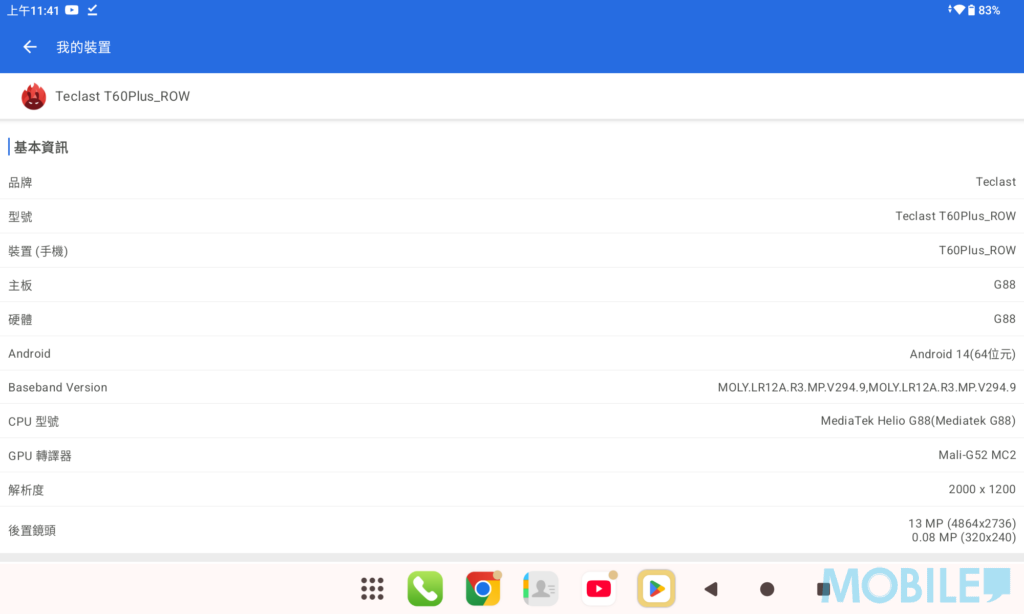Screen dimensions: 1024x614
Task: Open the Contacts app in the taskbar
Action: (540, 589)
